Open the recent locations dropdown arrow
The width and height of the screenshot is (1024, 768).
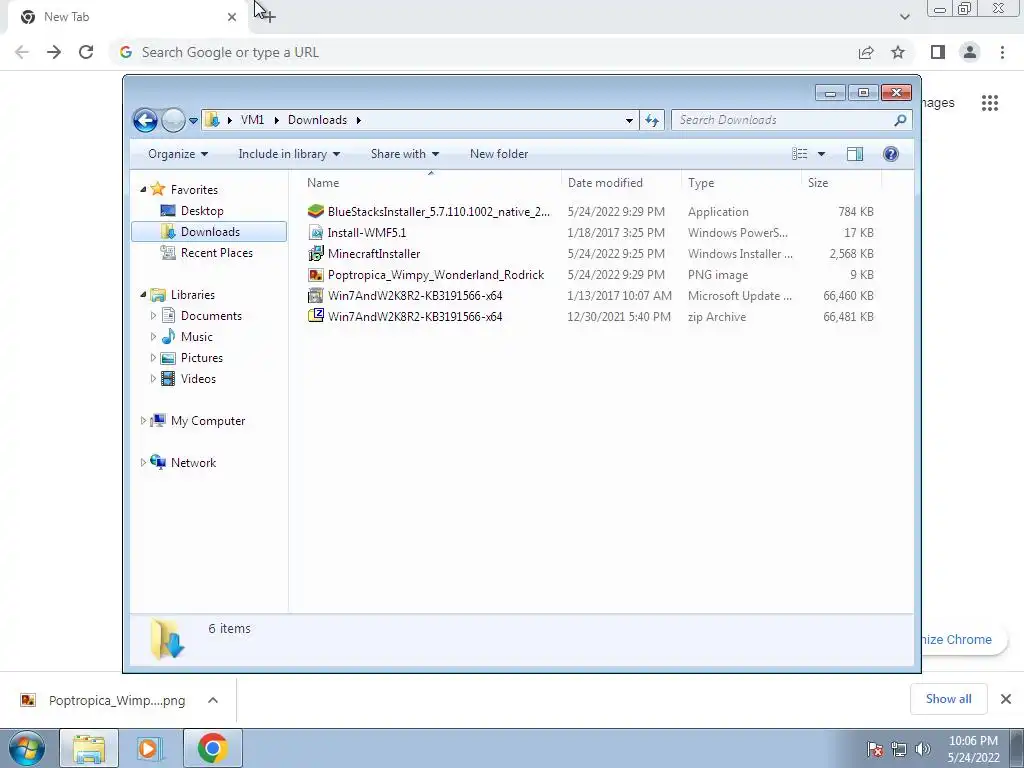[193, 121]
